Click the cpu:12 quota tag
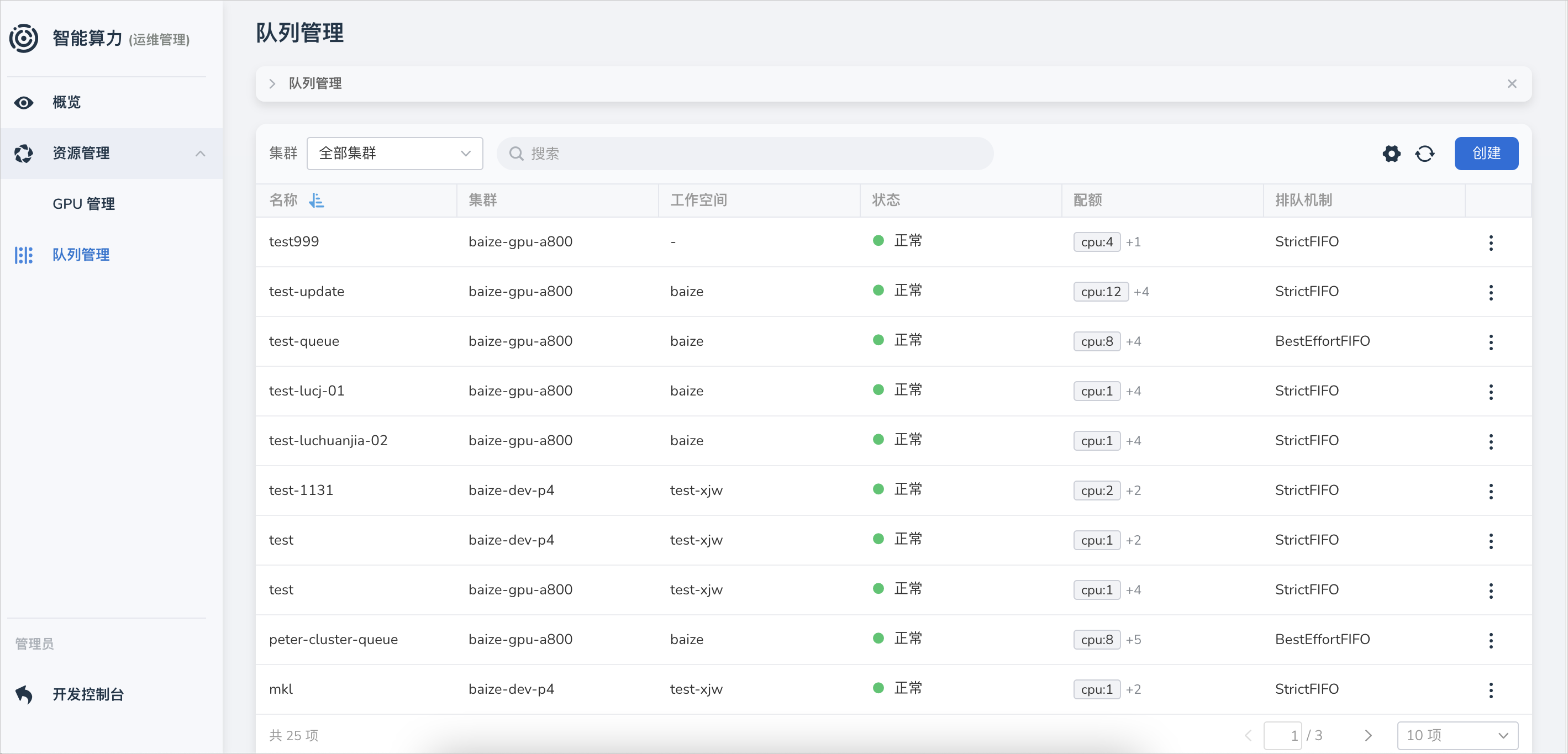Screen dimensions: 1568x754 tap(1101, 292)
